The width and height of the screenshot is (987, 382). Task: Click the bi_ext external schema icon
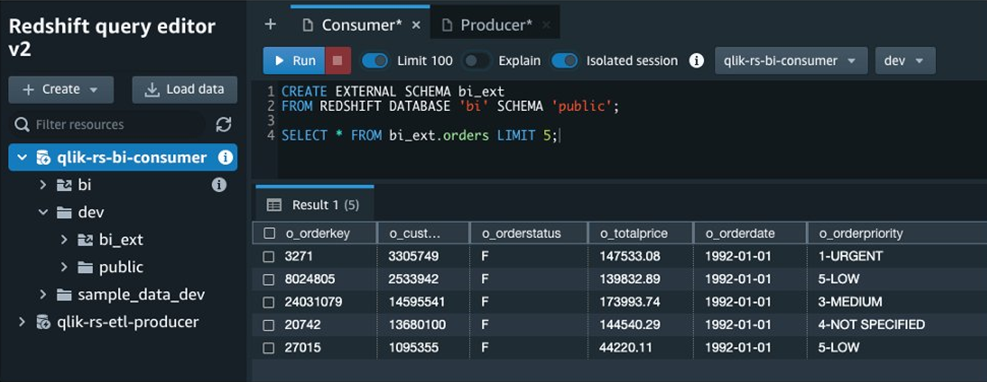pyautogui.click(x=85, y=240)
